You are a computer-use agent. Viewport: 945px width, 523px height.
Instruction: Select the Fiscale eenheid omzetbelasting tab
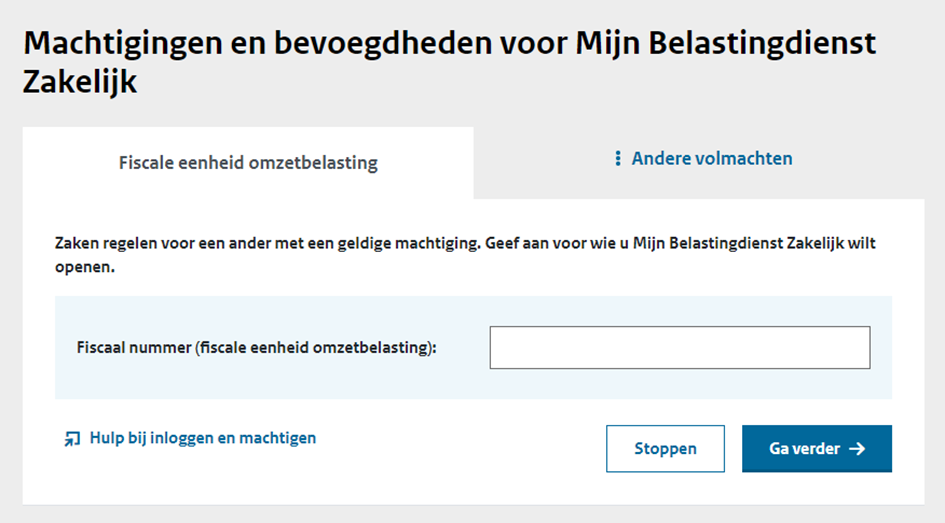[x=248, y=163]
